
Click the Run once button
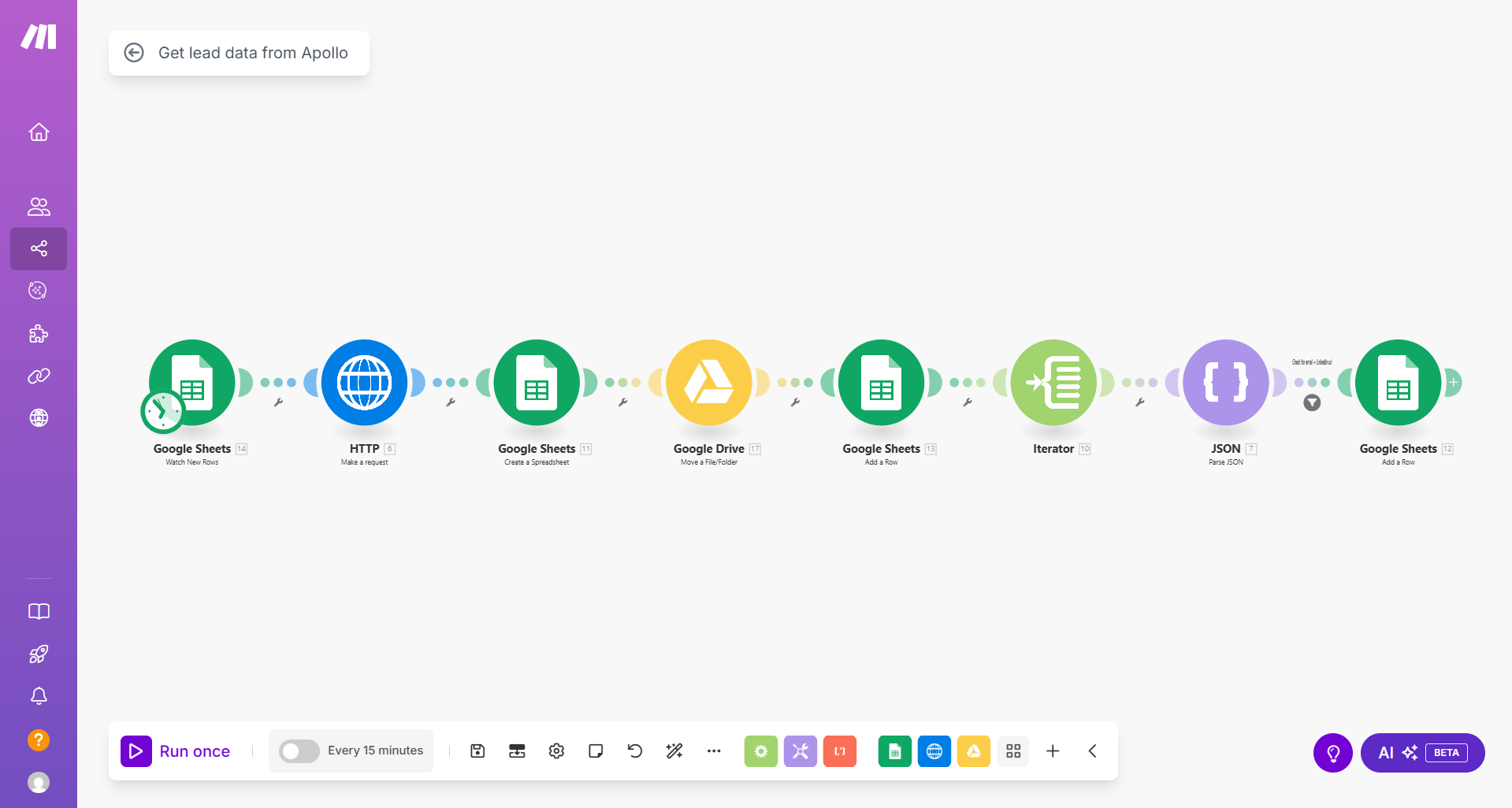pos(176,751)
